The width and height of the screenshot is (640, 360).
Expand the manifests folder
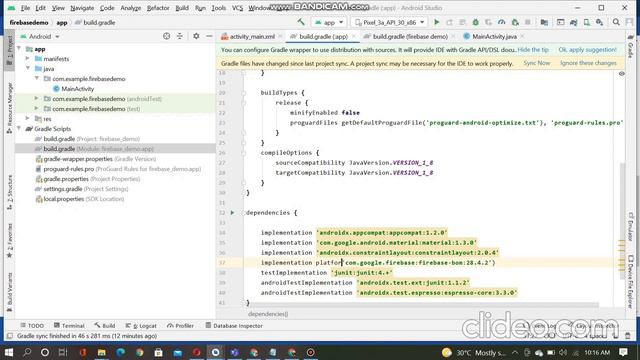[28, 59]
